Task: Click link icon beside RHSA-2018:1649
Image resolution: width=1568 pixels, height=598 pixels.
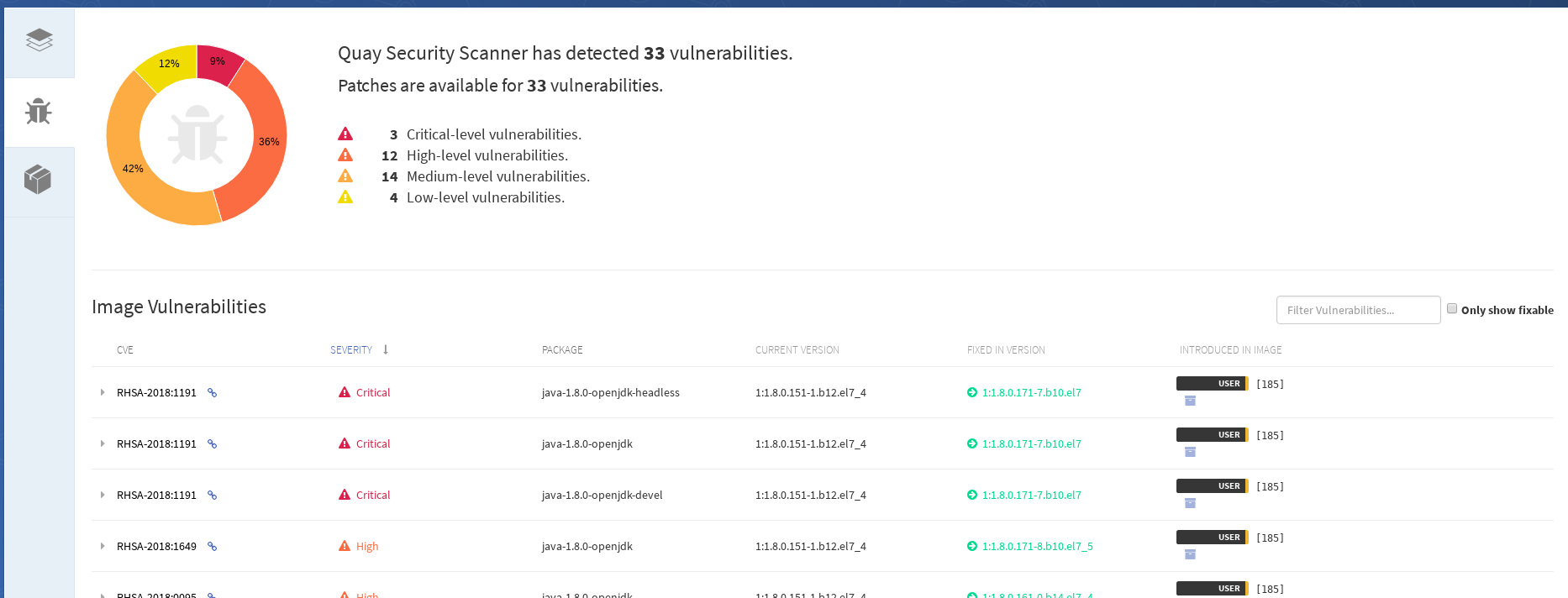Action: point(213,547)
